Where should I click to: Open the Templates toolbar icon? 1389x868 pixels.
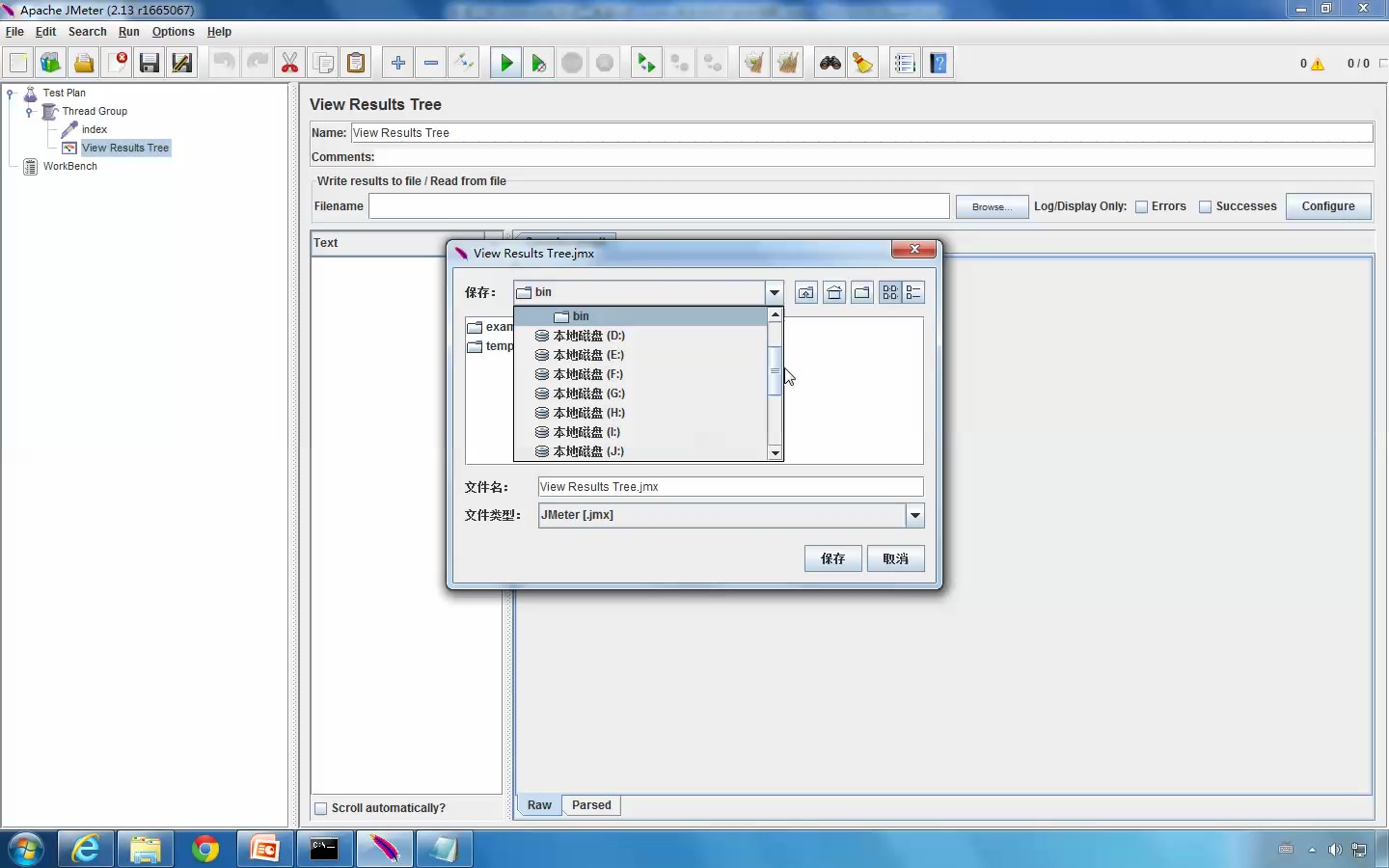[x=51, y=64]
